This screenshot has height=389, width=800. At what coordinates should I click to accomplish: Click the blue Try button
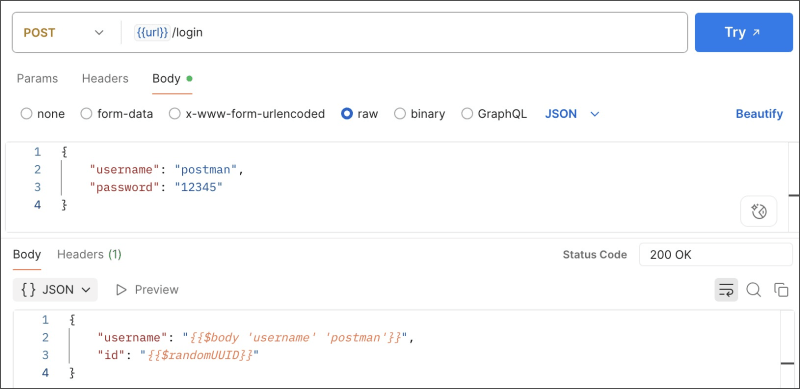743,33
